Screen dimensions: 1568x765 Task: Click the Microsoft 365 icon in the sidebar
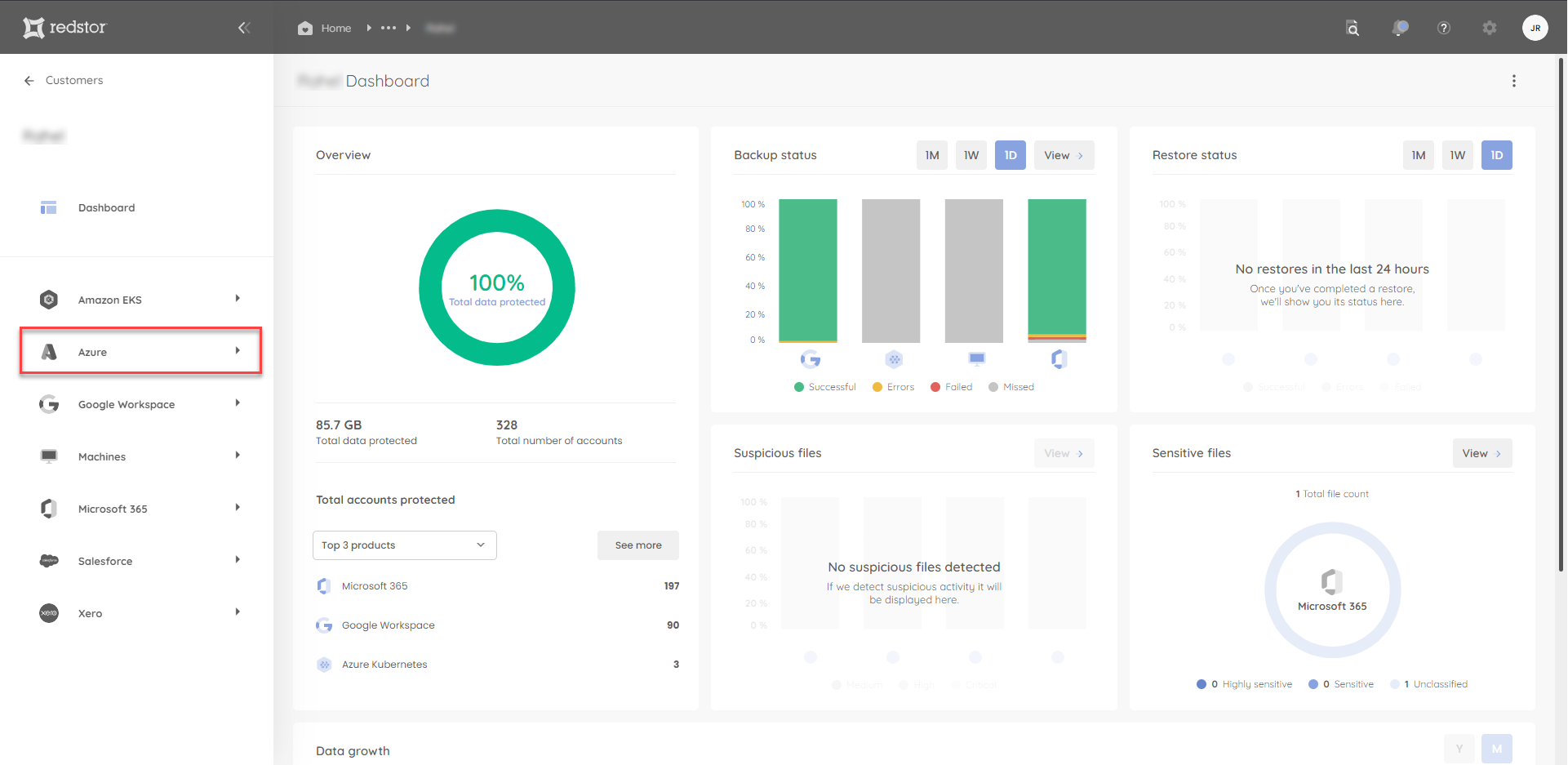[x=49, y=509]
